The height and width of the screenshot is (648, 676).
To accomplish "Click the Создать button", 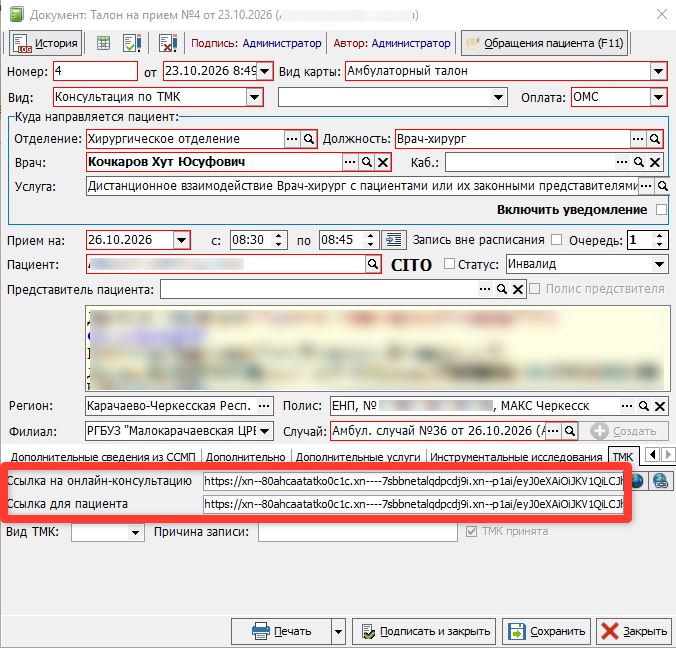I will pyautogui.click(x=624, y=431).
